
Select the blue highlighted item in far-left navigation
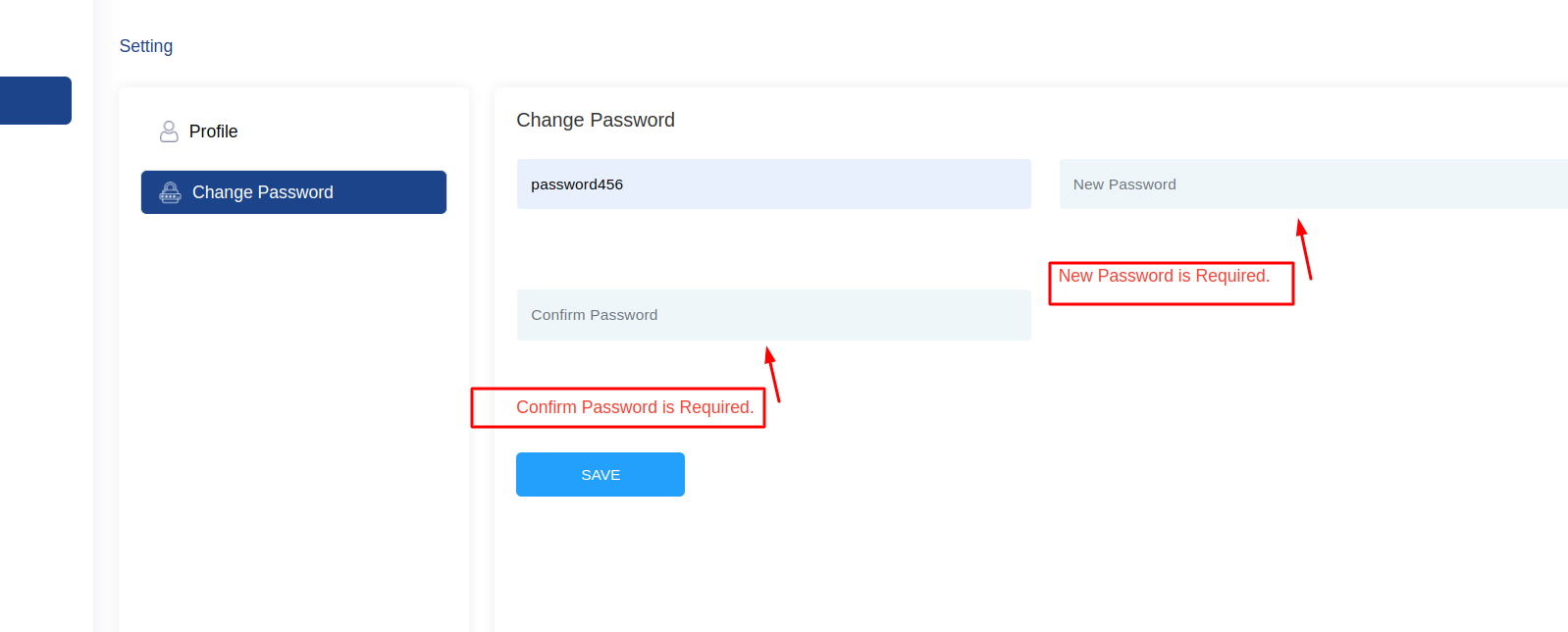click(x=35, y=100)
